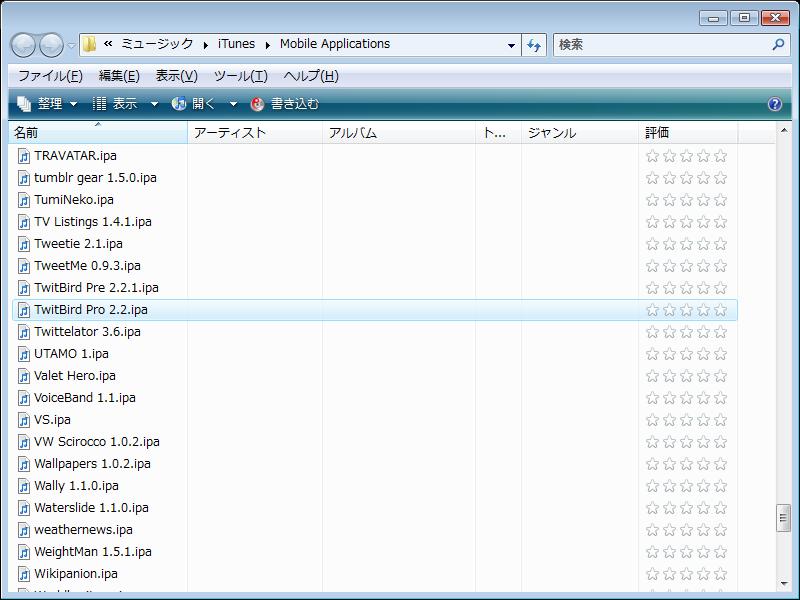Image resolution: width=800 pixels, height=600 pixels.
Task: Select file icon of VoiceBand 1.1.ipa
Action: point(24,397)
